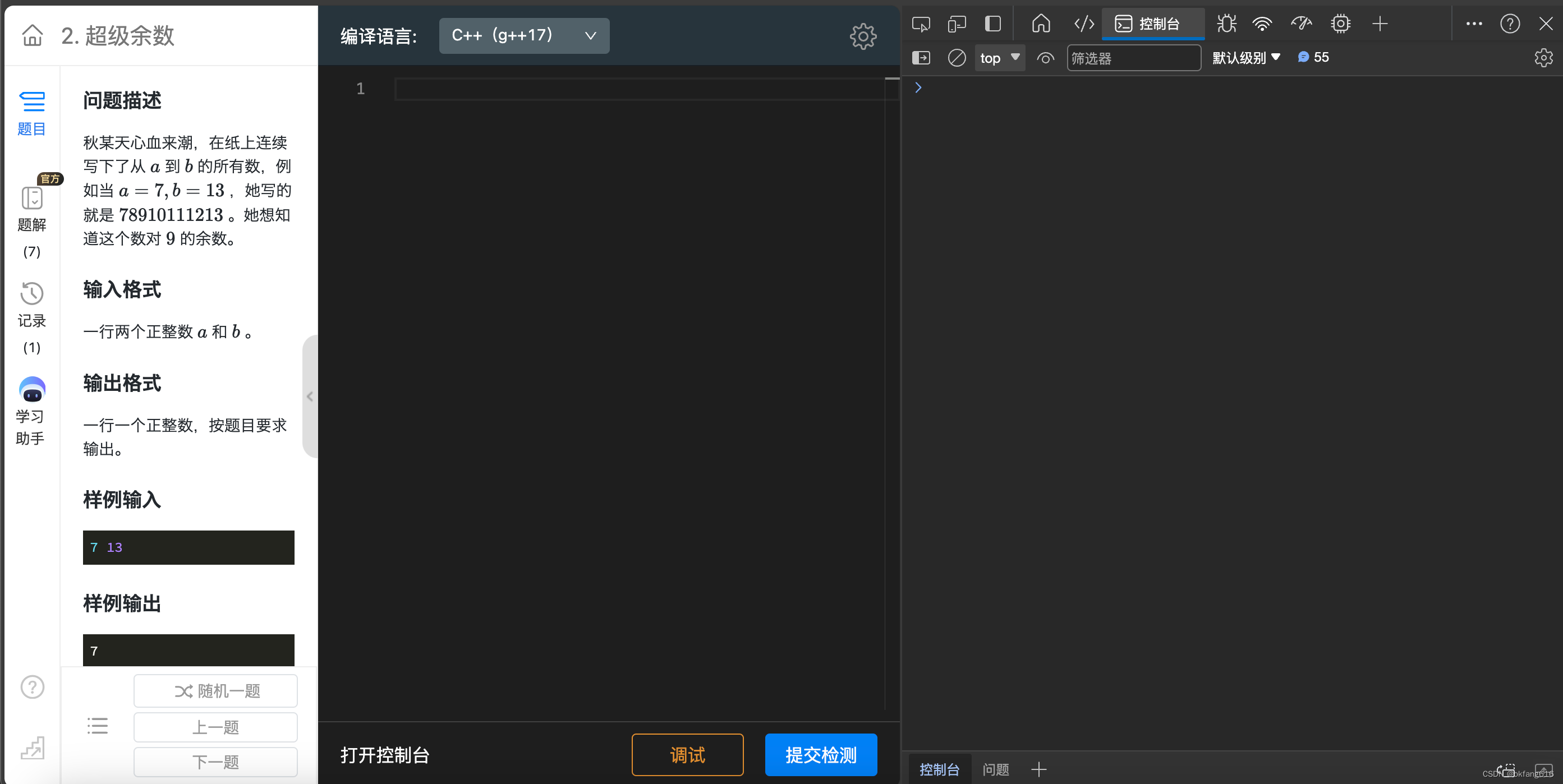Open DevTools help question mark
This screenshot has height=784, width=1563.
[1510, 24]
